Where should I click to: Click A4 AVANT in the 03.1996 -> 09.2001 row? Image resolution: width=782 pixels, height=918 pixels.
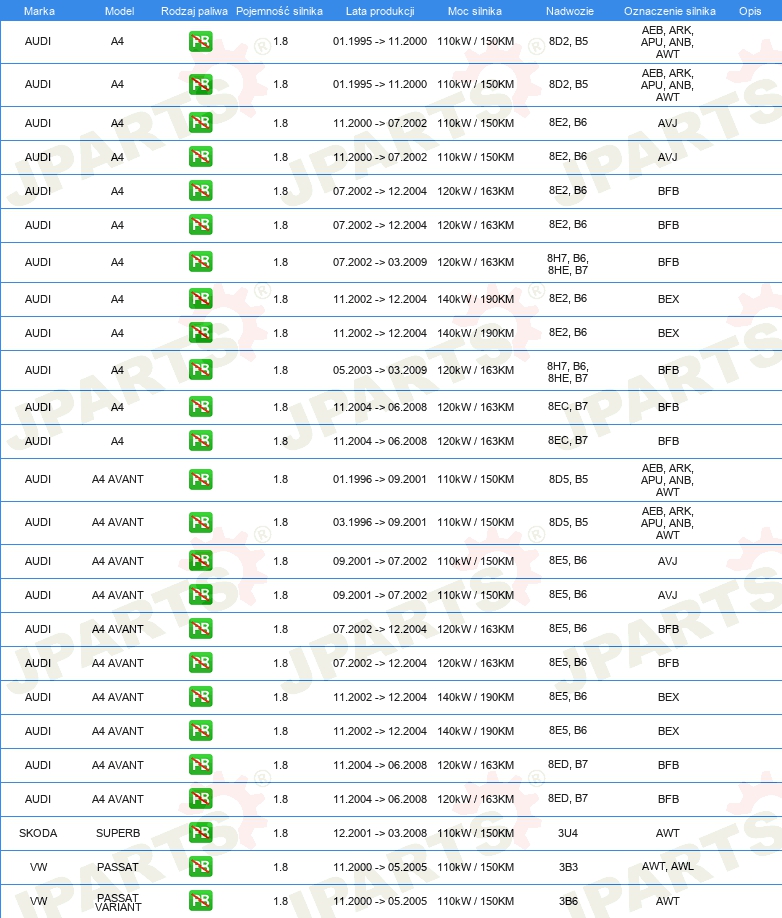point(118,522)
